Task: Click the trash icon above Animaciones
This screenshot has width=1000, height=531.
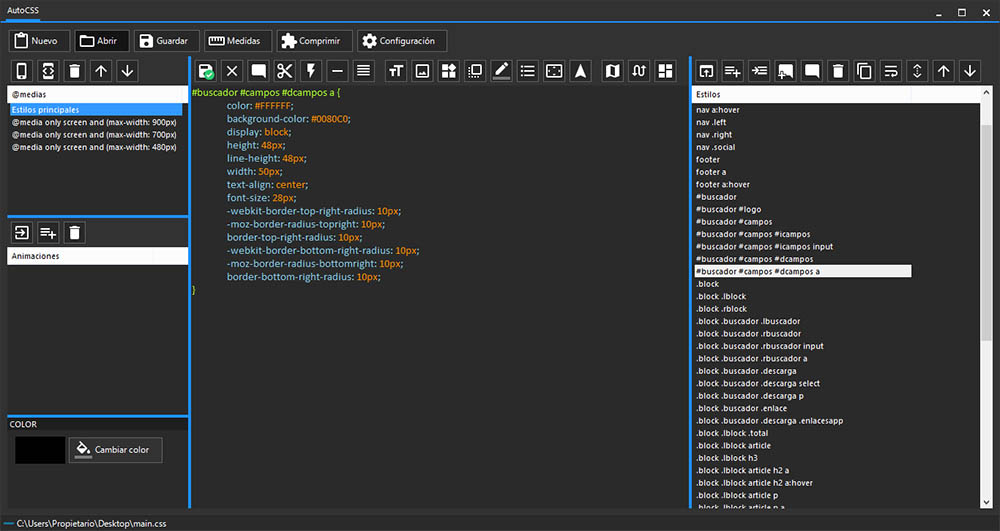Action: 75,233
